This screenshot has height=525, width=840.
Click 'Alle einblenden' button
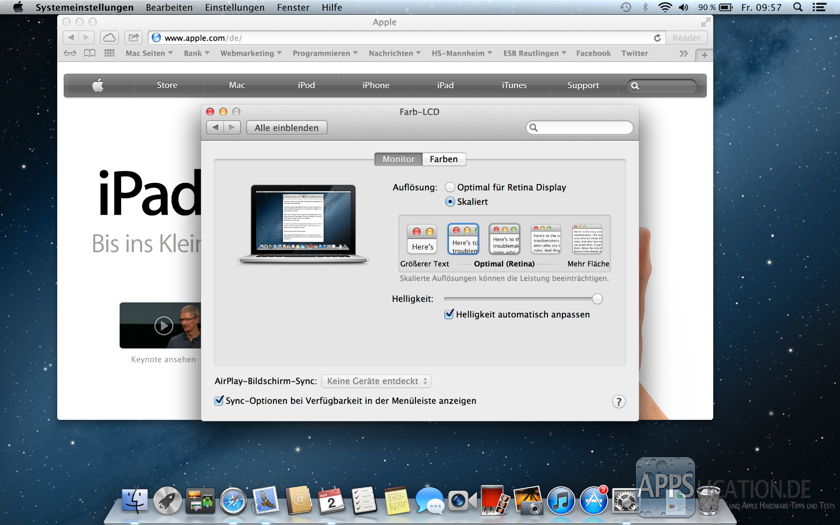pyautogui.click(x=287, y=128)
